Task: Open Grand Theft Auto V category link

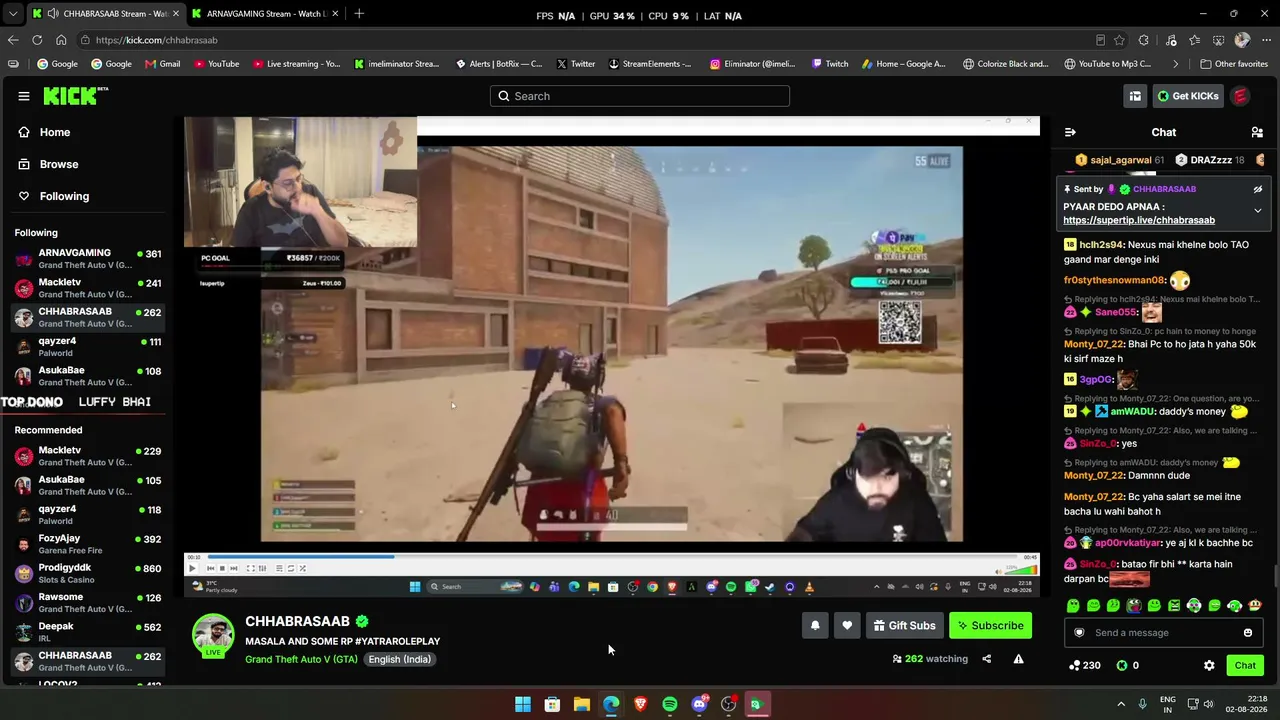Action: (301, 659)
